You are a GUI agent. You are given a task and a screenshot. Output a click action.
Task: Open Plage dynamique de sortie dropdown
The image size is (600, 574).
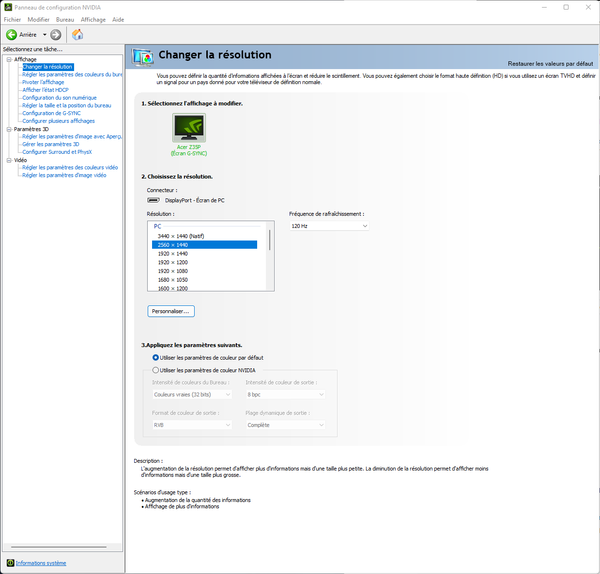(285, 425)
